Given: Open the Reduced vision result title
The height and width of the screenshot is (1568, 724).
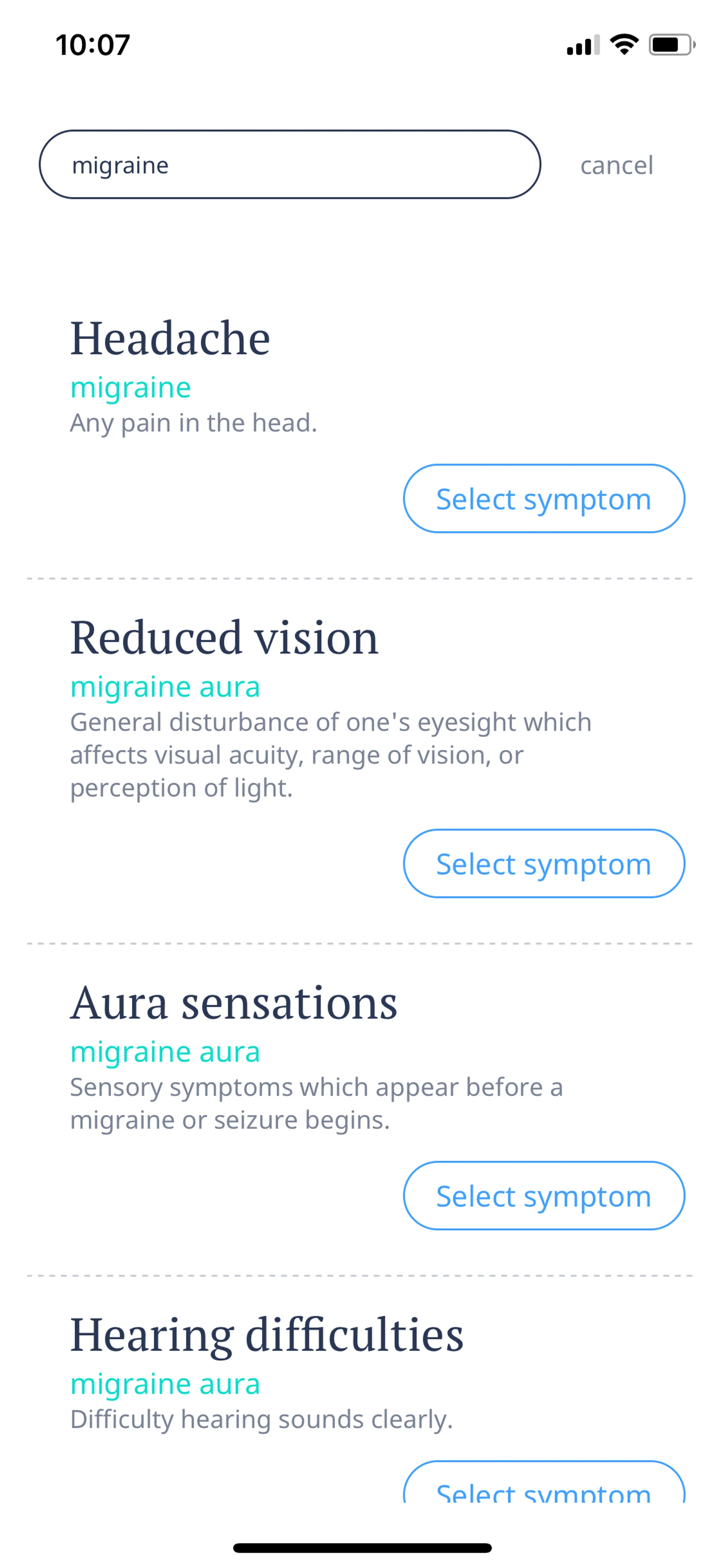Looking at the screenshot, I should click(x=224, y=637).
